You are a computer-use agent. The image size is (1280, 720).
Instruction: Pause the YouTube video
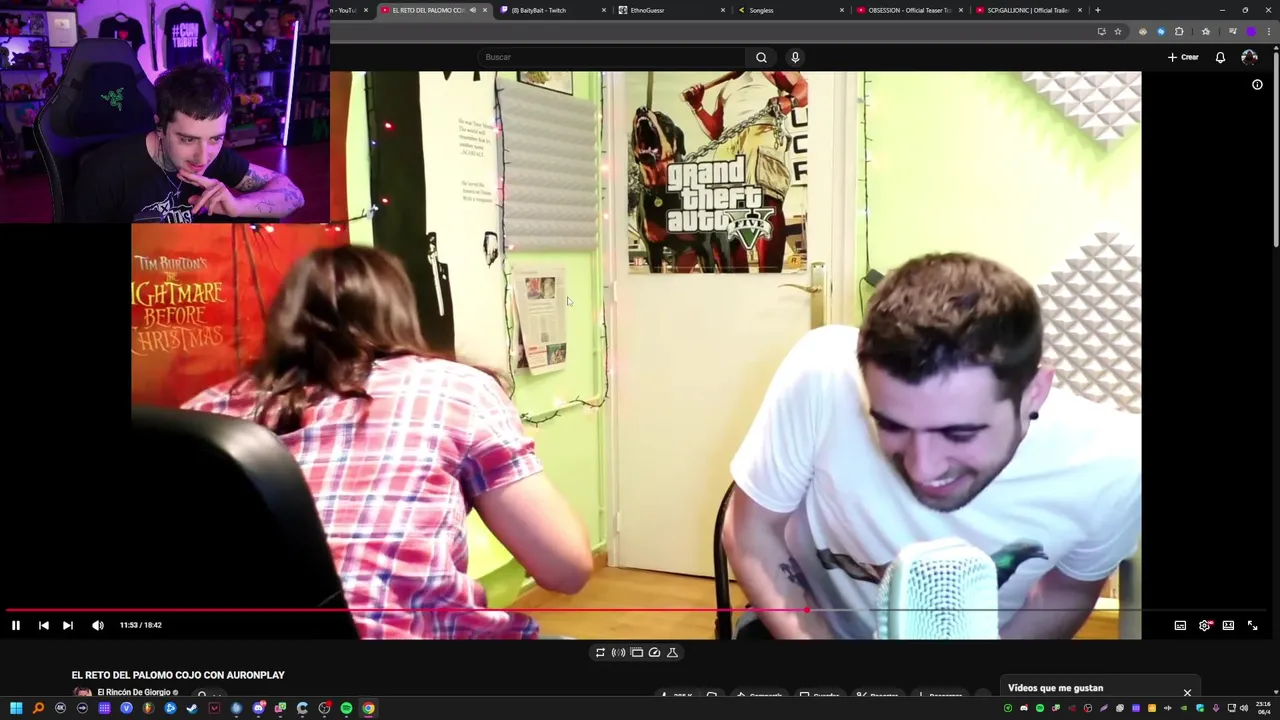point(16,625)
